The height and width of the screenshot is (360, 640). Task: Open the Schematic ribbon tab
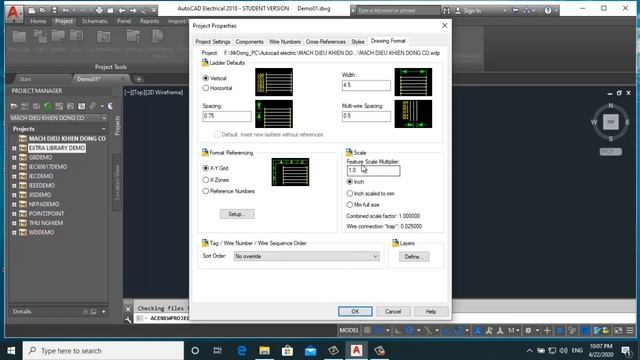94,21
